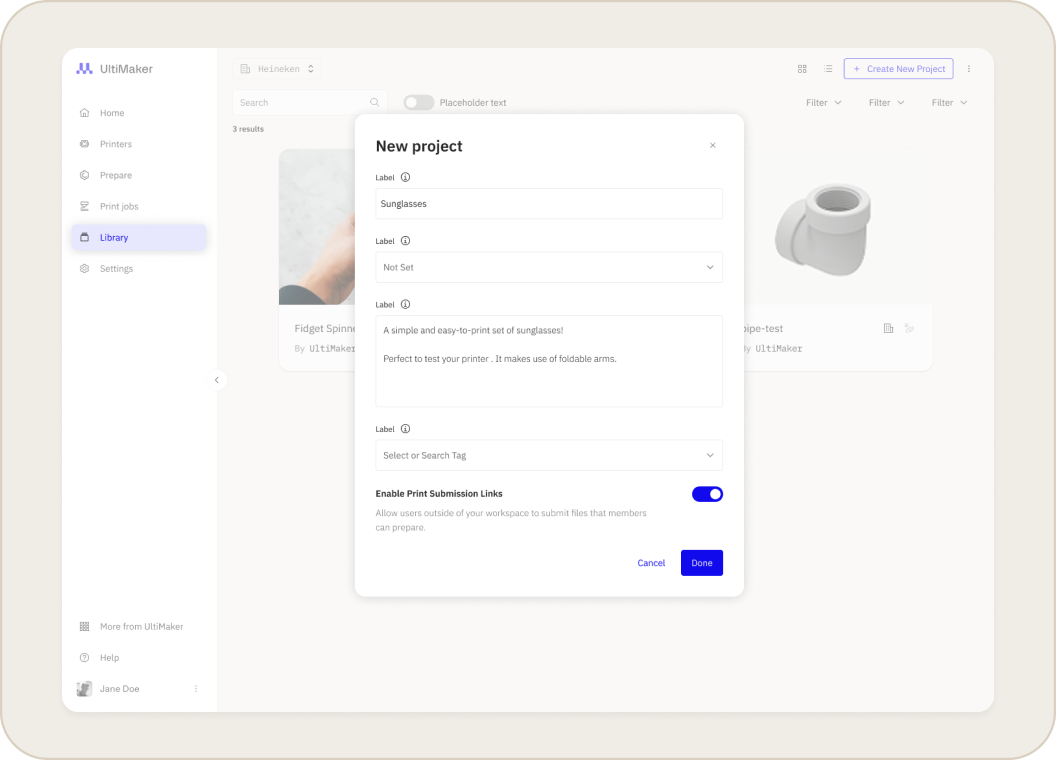Click the project description text area
1056x760 pixels.
click(549, 361)
